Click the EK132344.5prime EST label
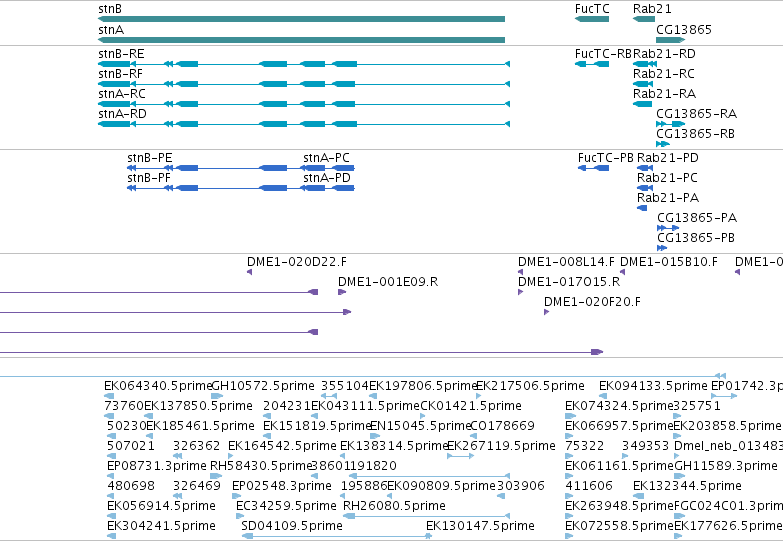 (687, 486)
